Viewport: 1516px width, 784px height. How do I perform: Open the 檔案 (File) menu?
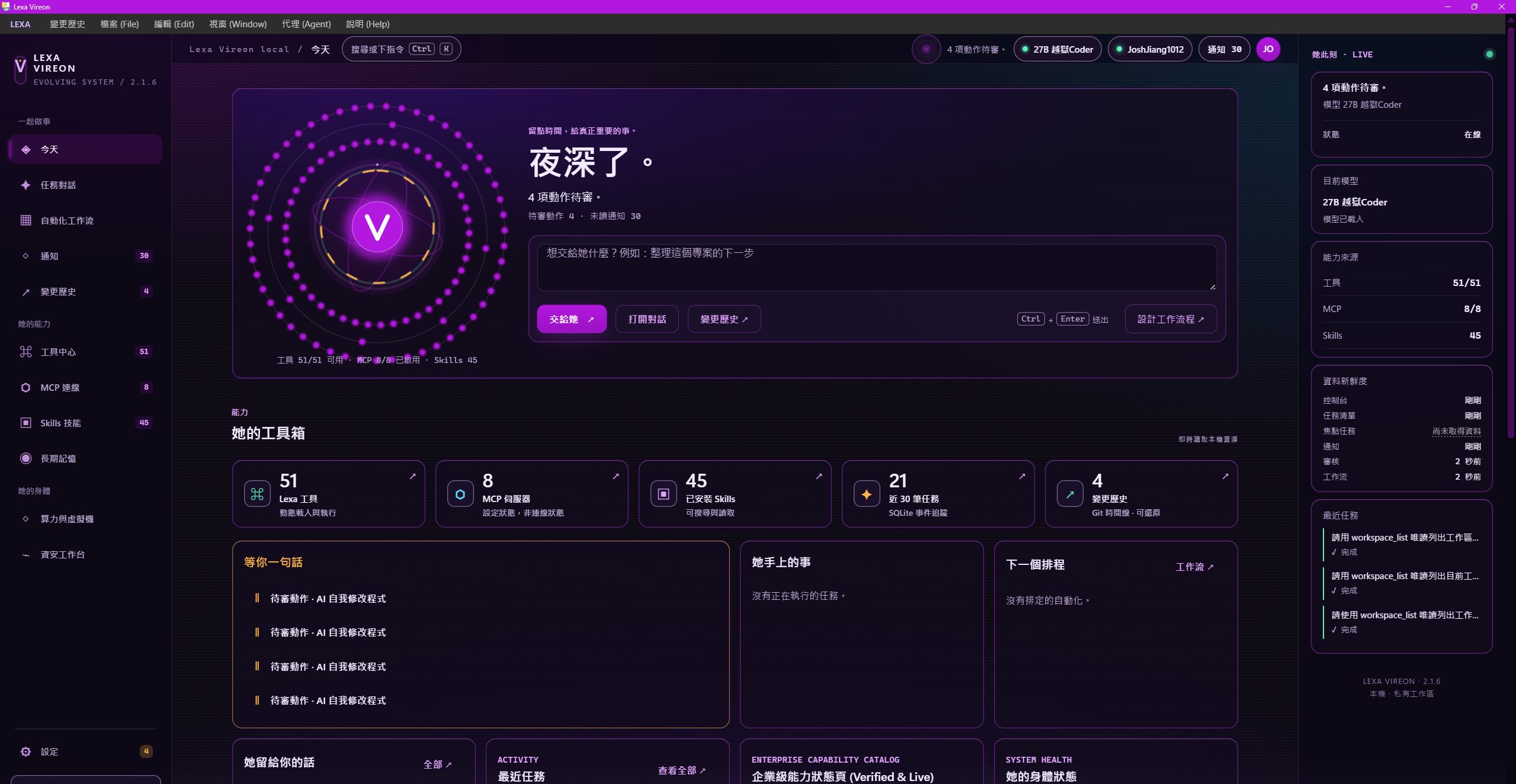[x=119, y=24]
